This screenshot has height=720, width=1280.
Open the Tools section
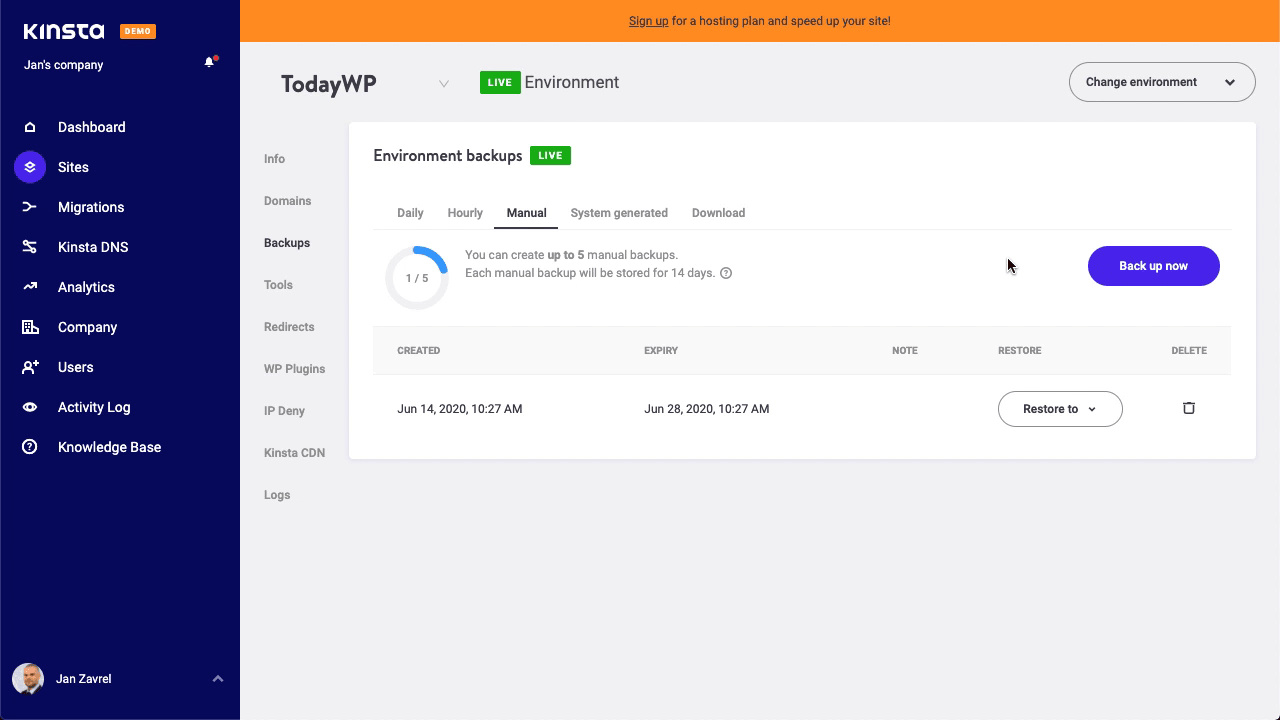click(x=278, y=285)
